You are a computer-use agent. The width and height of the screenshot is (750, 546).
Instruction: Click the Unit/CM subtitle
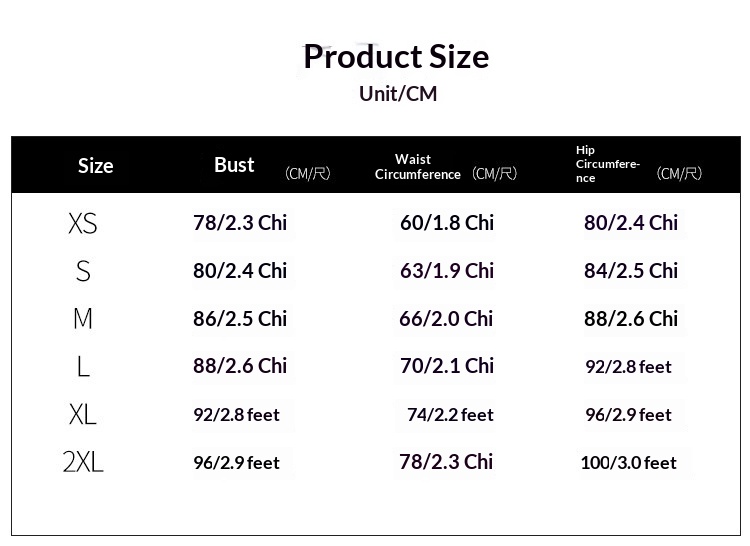click(x=398, y=94)
